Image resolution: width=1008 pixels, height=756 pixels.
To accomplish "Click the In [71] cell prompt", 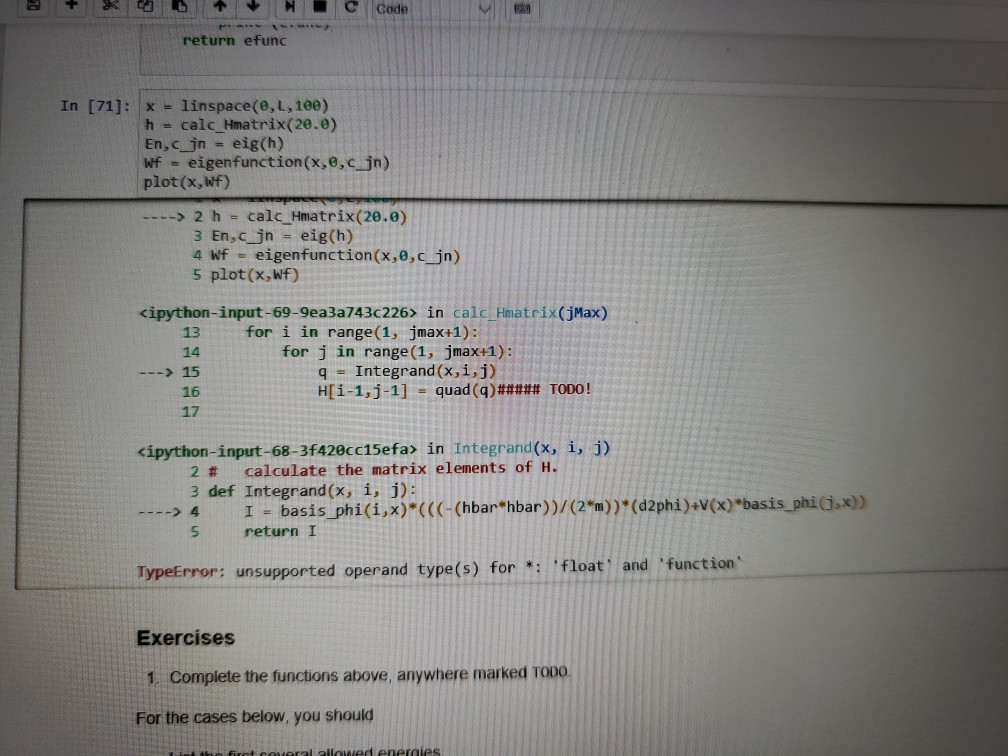I will [x=94, y=105].
